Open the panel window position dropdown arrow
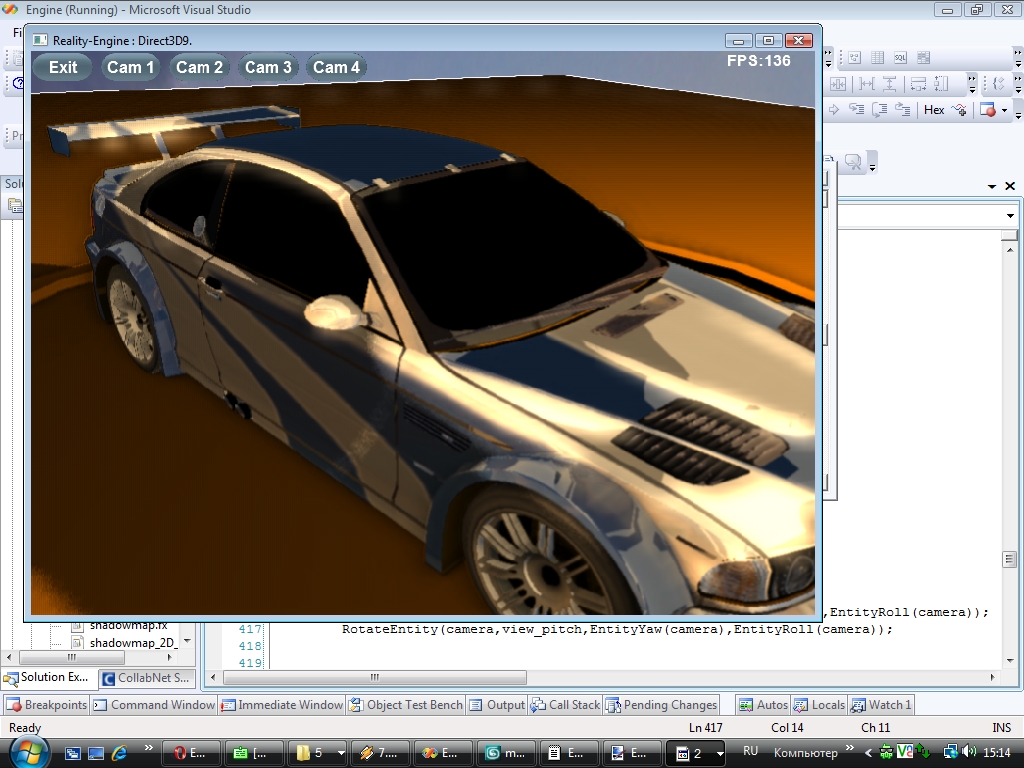Screen dimensions: 1024x768 [992, 186]
